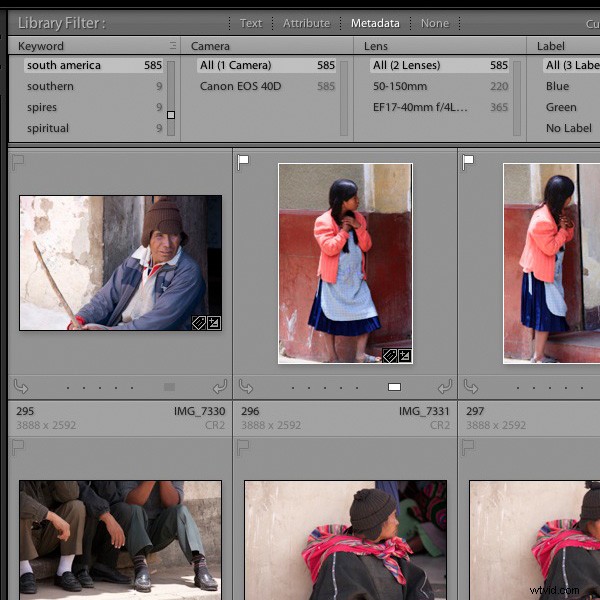Rotate photo 296 counterclockwise
Screen dimensions: 600x600
point(246,387)
